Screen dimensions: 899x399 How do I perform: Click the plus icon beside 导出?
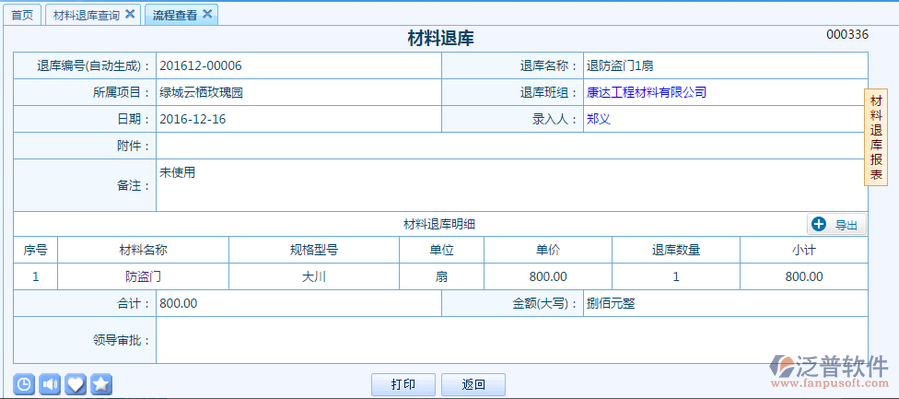coord(819,225)
